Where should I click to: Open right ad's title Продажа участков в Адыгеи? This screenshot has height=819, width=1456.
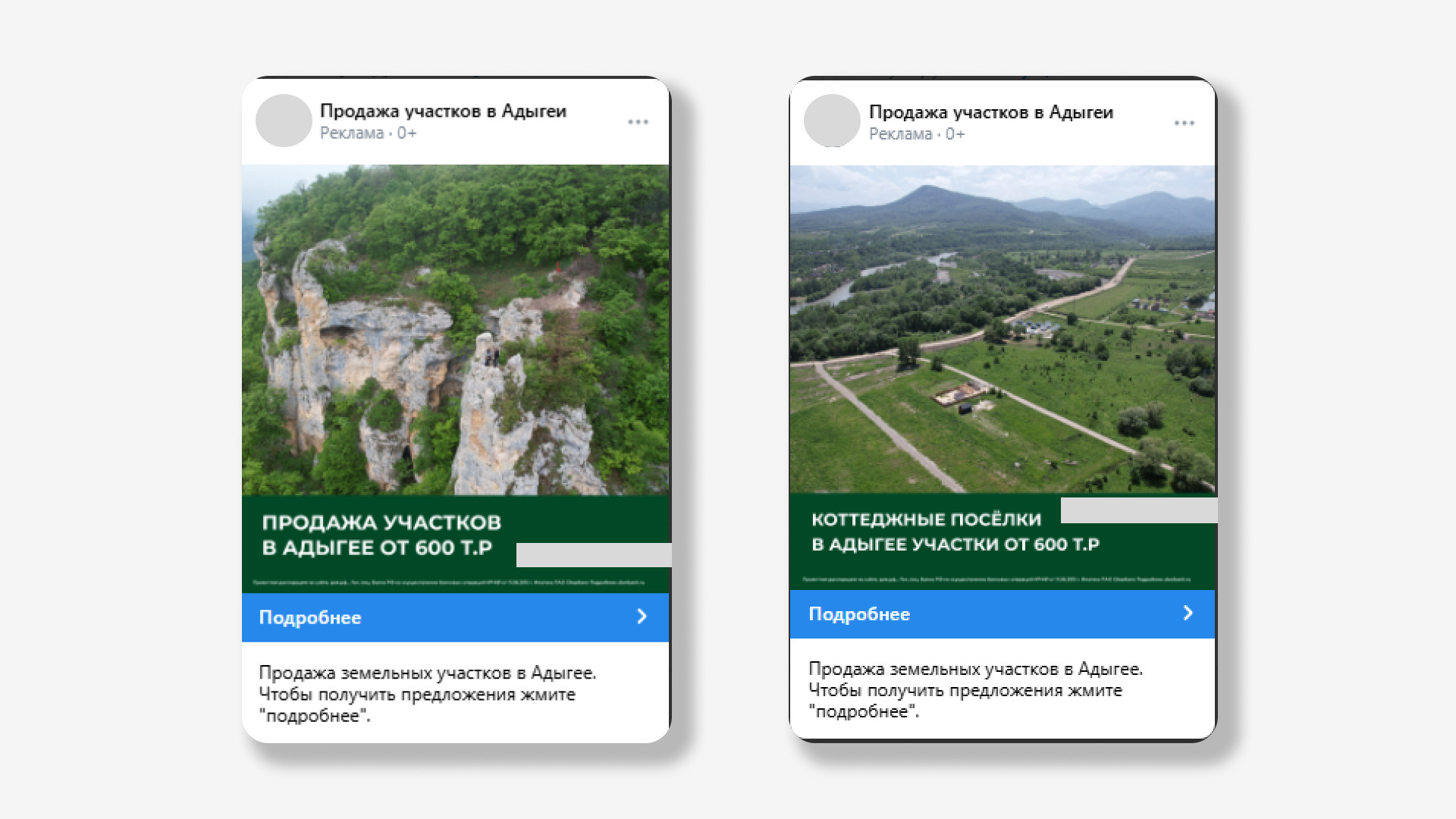pyautogui.click(x=990, y=112)
